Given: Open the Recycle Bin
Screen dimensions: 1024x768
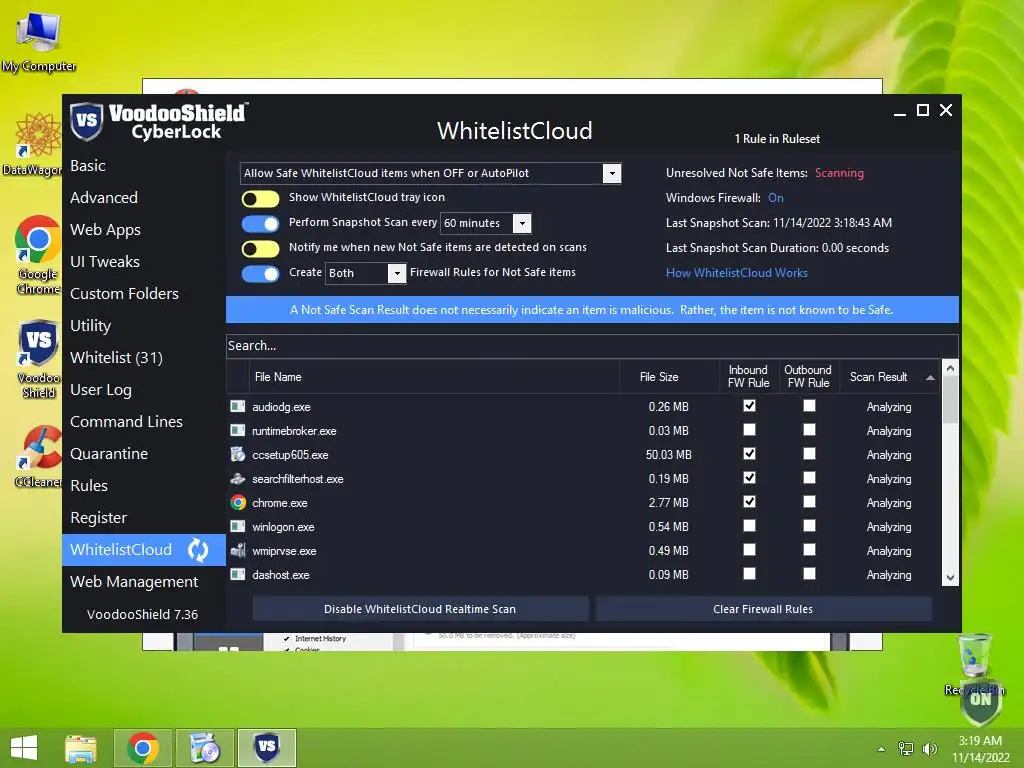Looking at the screenshot, I should pos(974,663).
